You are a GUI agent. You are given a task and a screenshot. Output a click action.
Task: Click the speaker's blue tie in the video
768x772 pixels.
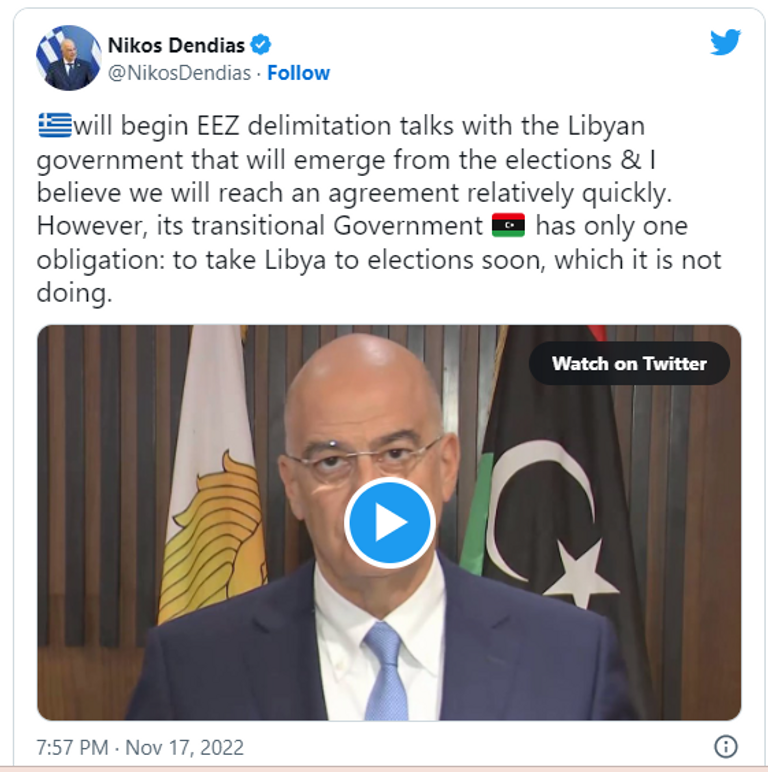[385, 671]
